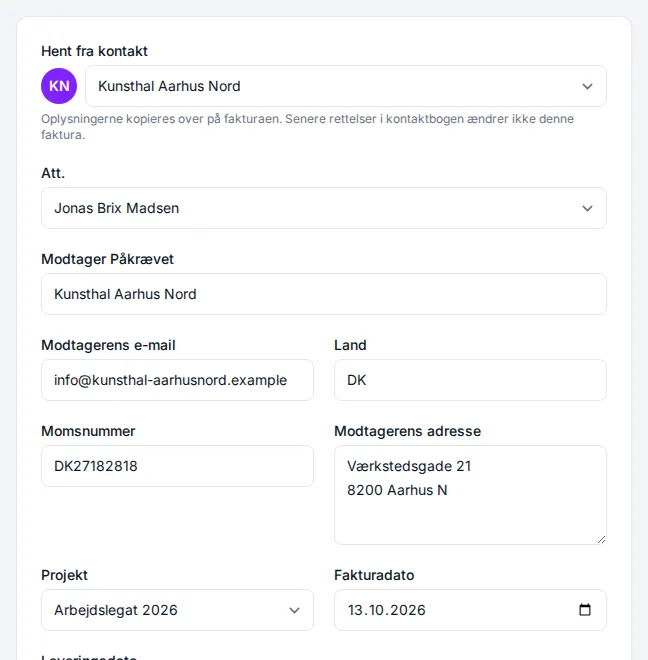The image size is (648, 660).
Task: Click the 'Hent fra kontakt' label
Action: pos(94,51)
